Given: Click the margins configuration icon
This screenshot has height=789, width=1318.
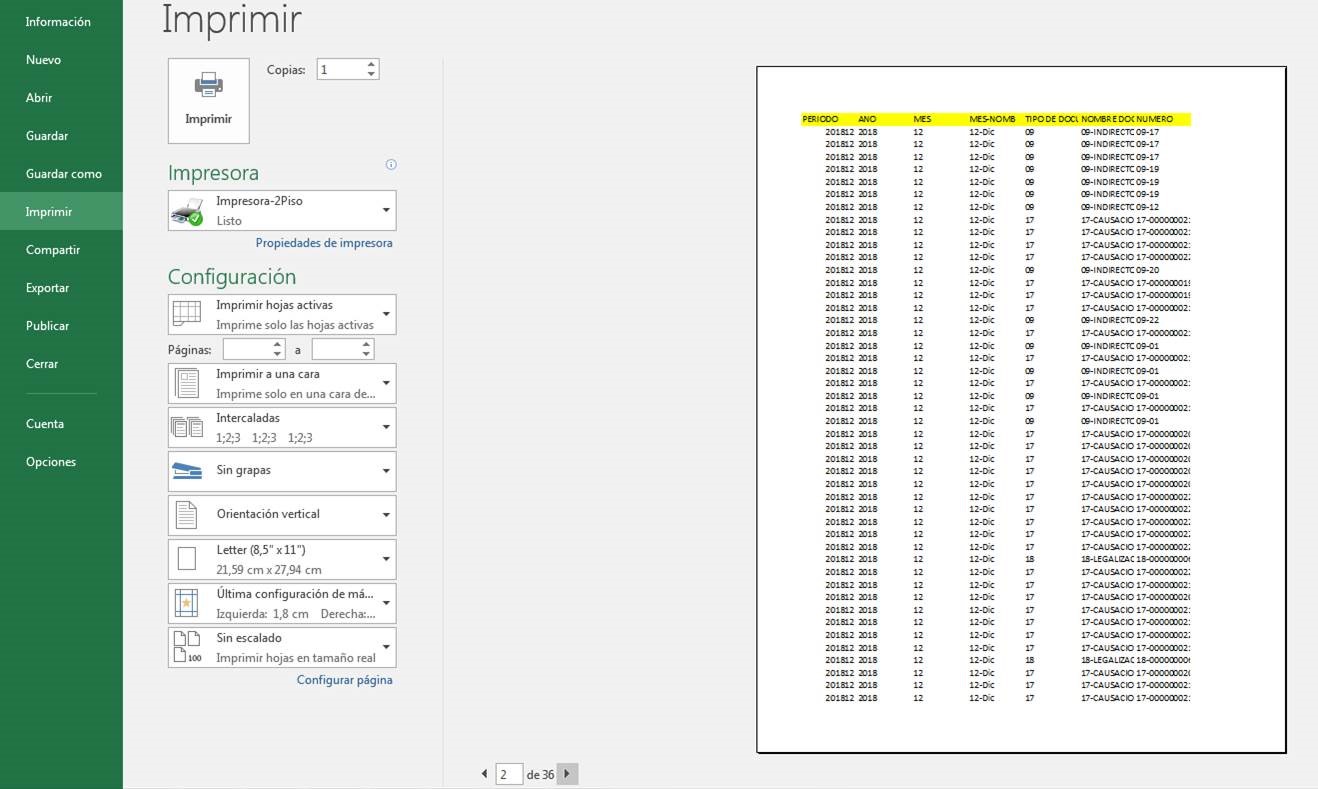Looking at the screenshot, I should pyautogui.click(x=186, y=602).
